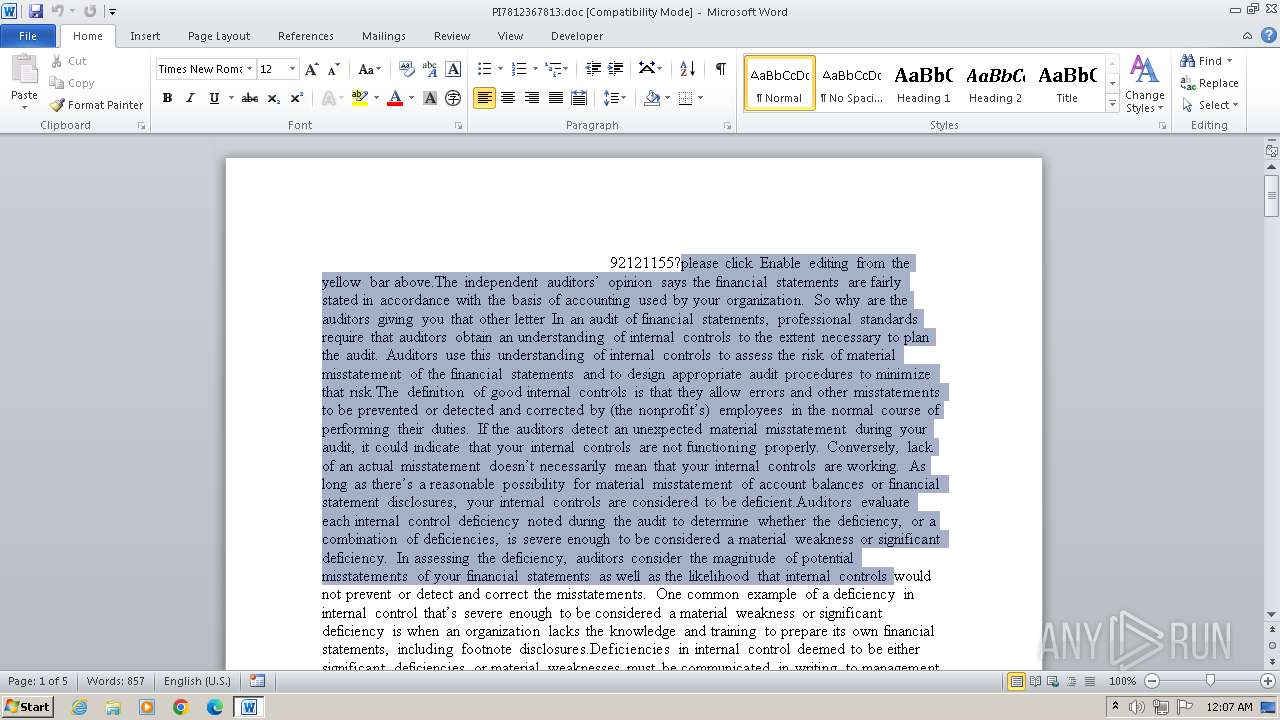Expand the Numbering dropdown arrow
Screen dimensions: 1280x720
[x=535, y=69]
